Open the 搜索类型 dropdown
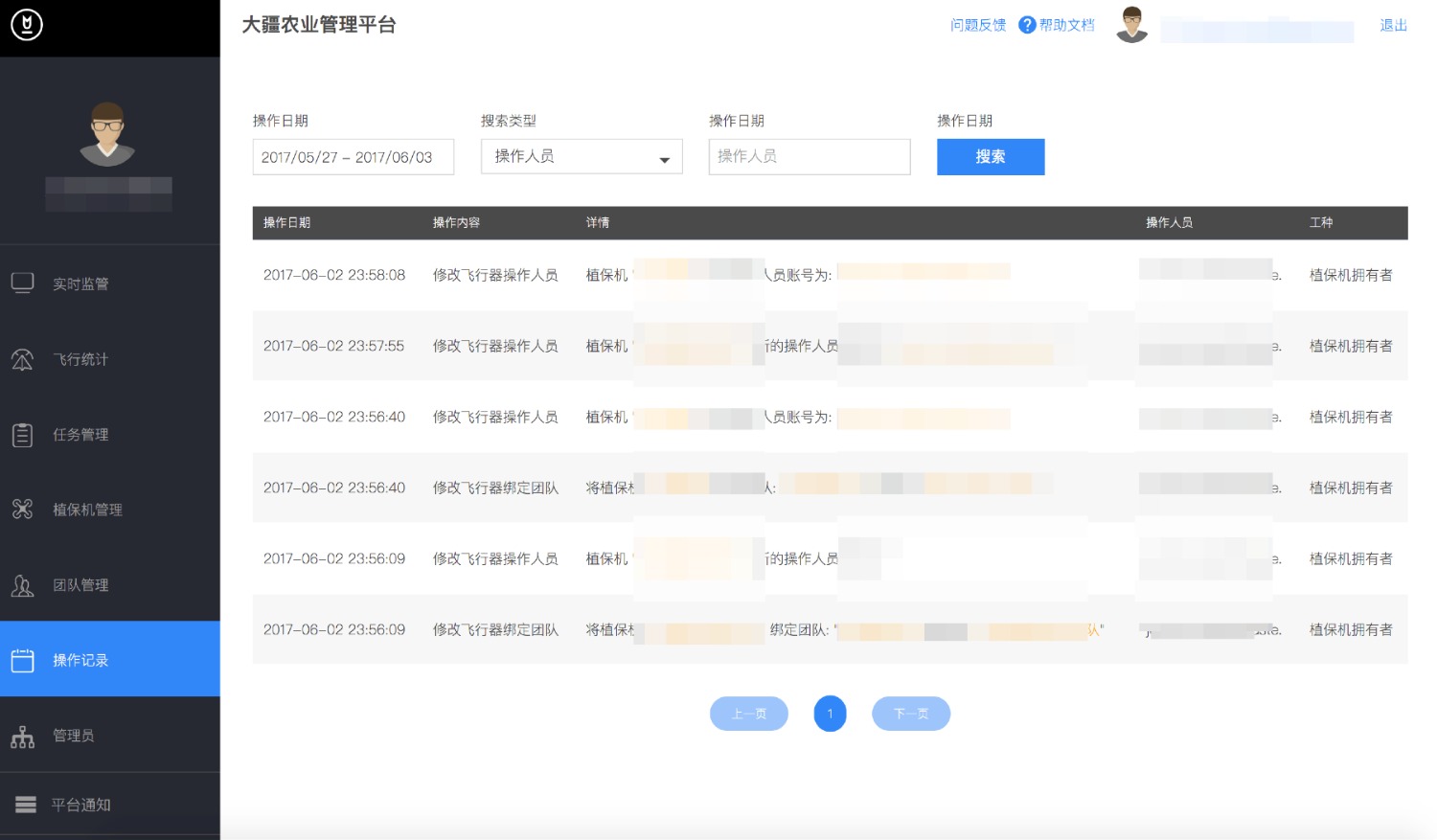The width and height of the screenshot is (1437, 840). [x=582, y=156]
